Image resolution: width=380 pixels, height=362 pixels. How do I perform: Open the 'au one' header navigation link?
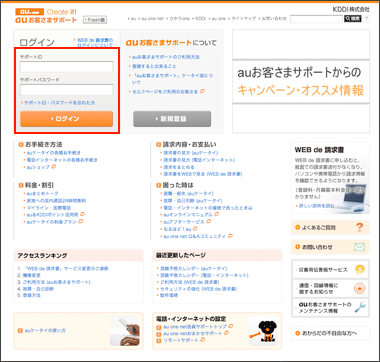point(218,19)
